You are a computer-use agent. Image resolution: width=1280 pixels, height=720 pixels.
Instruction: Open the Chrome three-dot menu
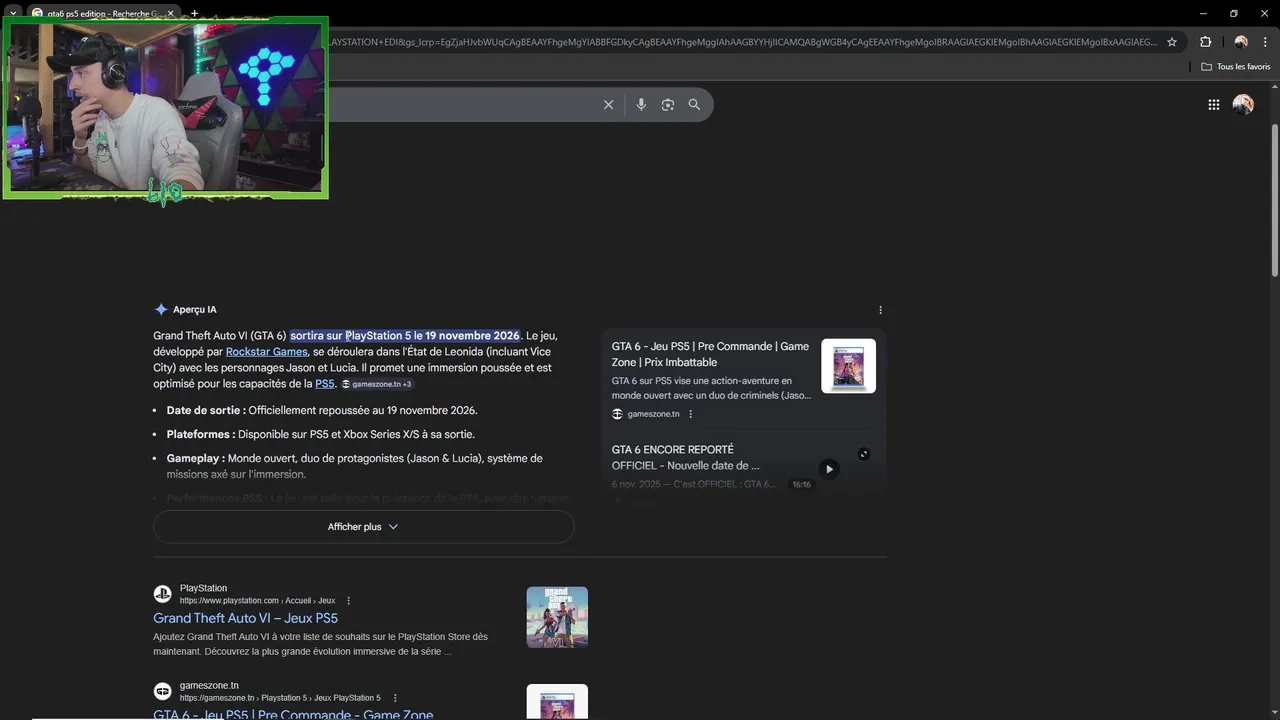1267,42
